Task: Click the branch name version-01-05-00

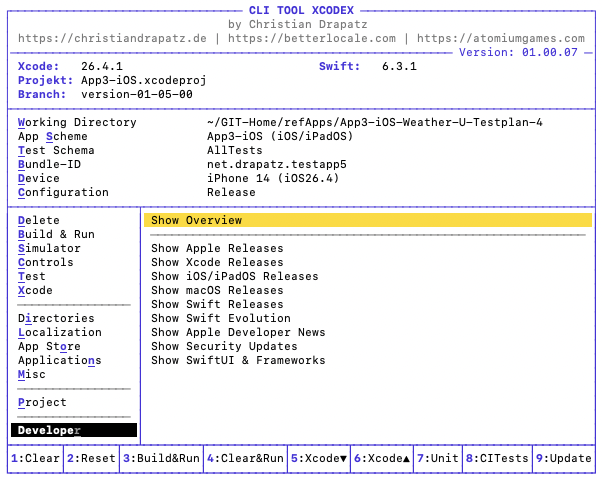Action: [x=137, y=94]
